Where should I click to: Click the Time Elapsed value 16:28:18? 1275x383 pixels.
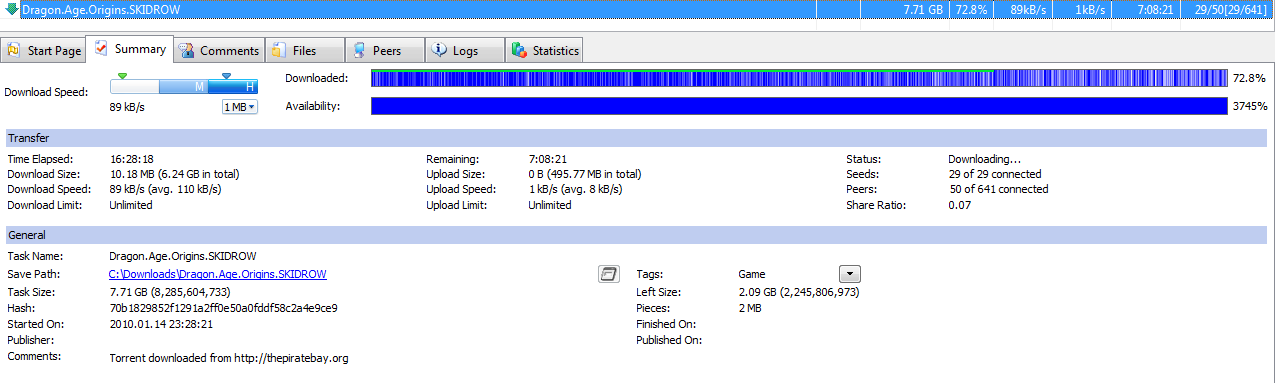click(131, 159)
